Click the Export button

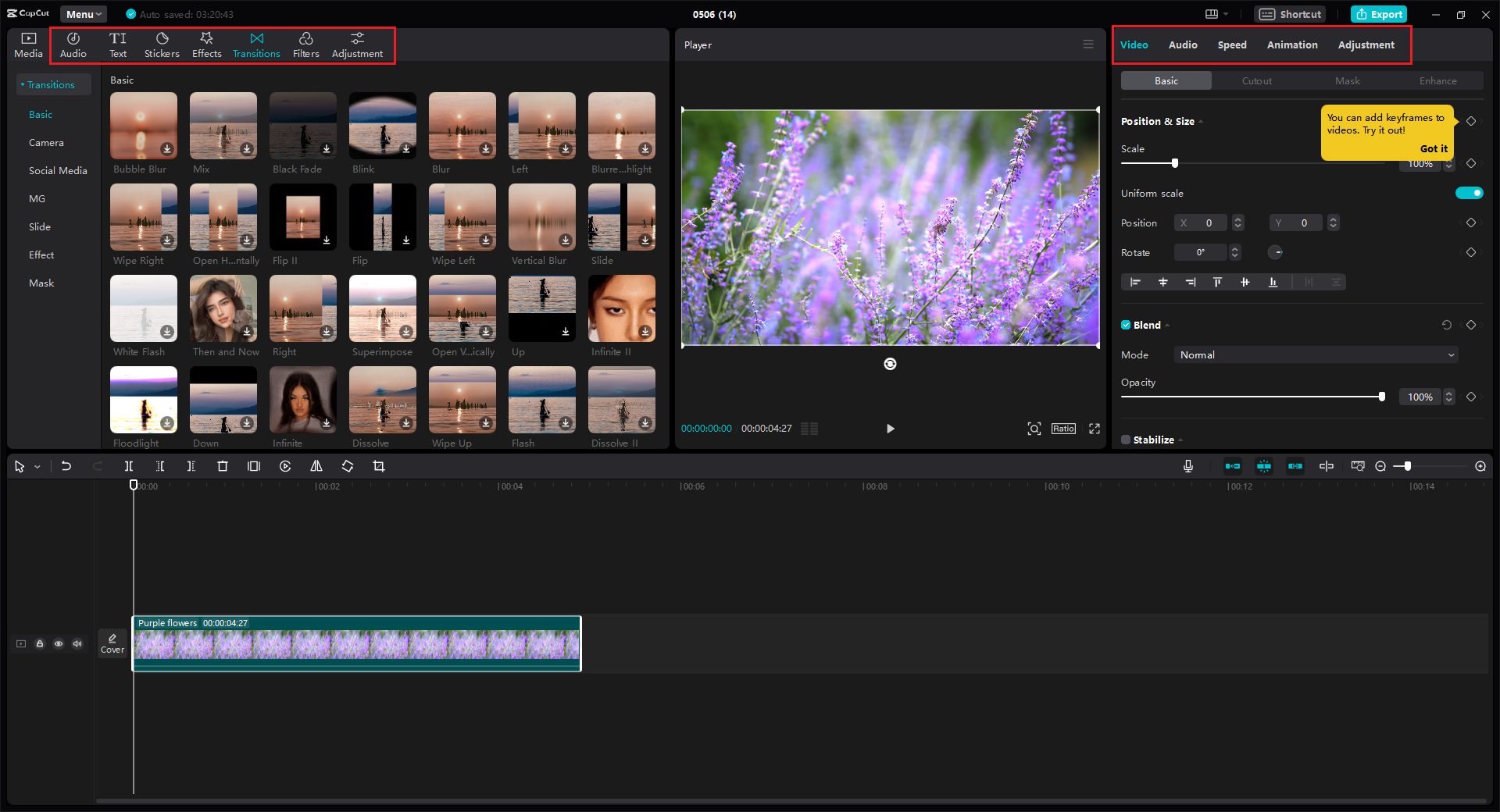point(1379,14)
